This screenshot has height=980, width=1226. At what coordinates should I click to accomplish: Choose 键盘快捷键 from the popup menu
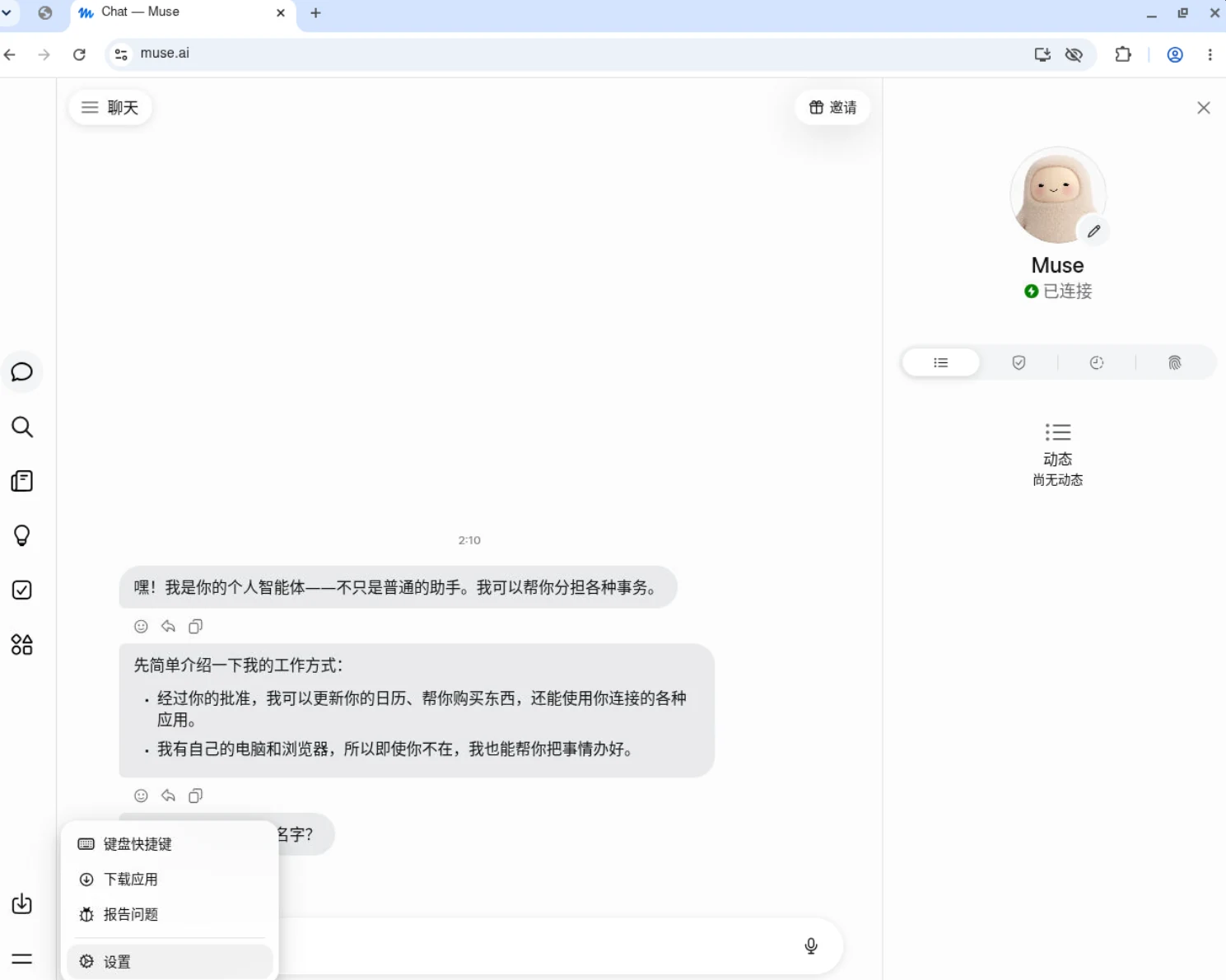coord(170,844)
